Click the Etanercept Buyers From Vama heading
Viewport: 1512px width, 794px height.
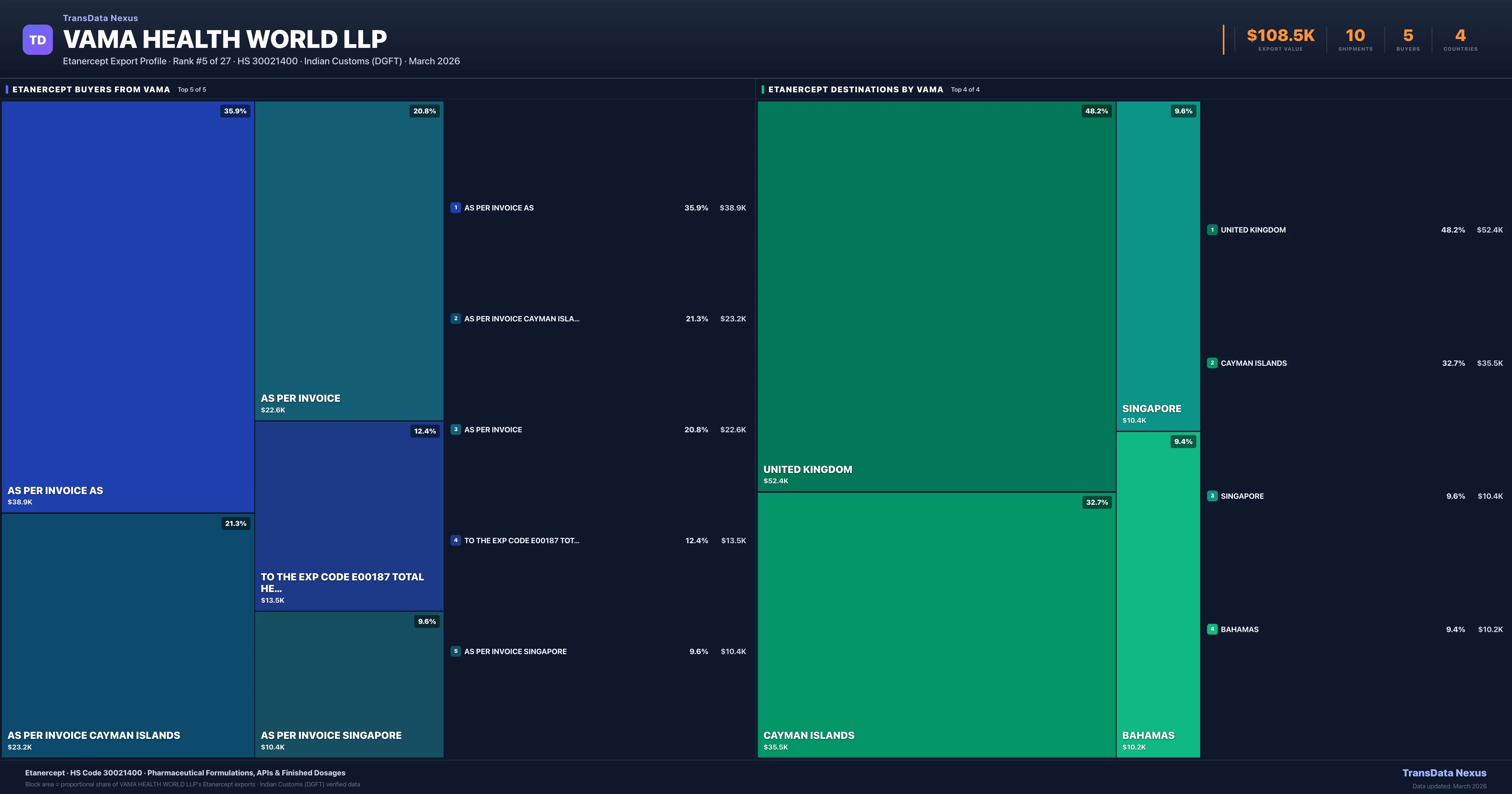[91, 89]
